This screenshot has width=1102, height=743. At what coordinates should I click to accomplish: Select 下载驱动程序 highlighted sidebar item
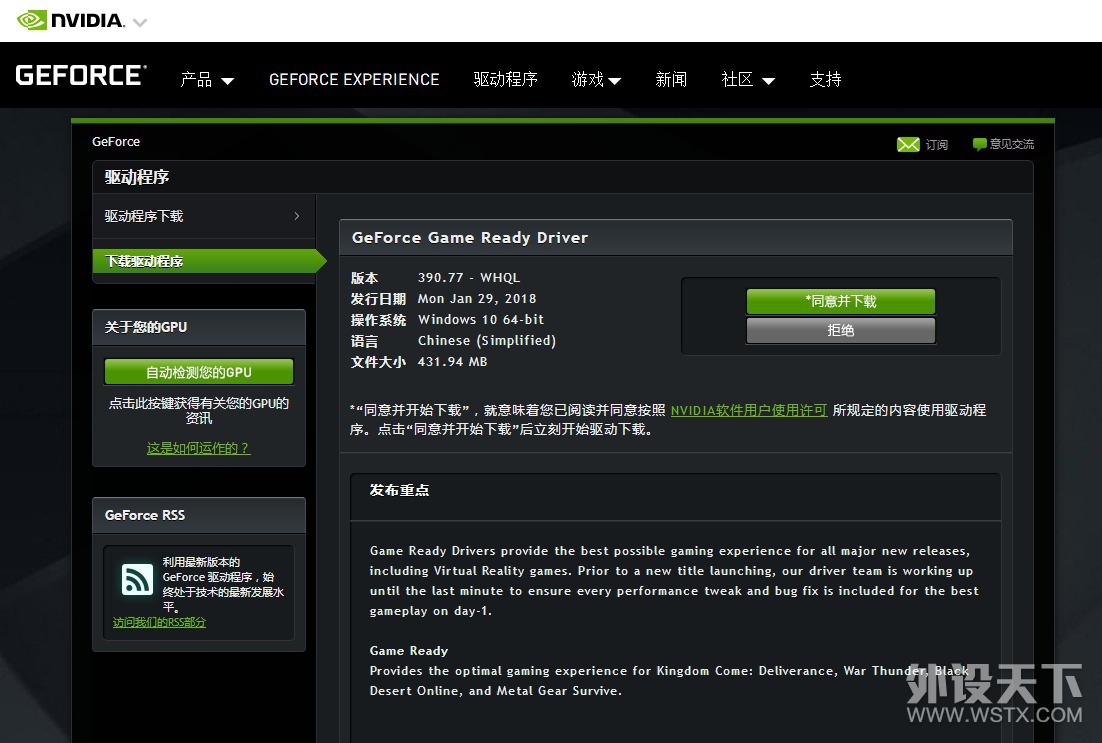click(209, 261)
